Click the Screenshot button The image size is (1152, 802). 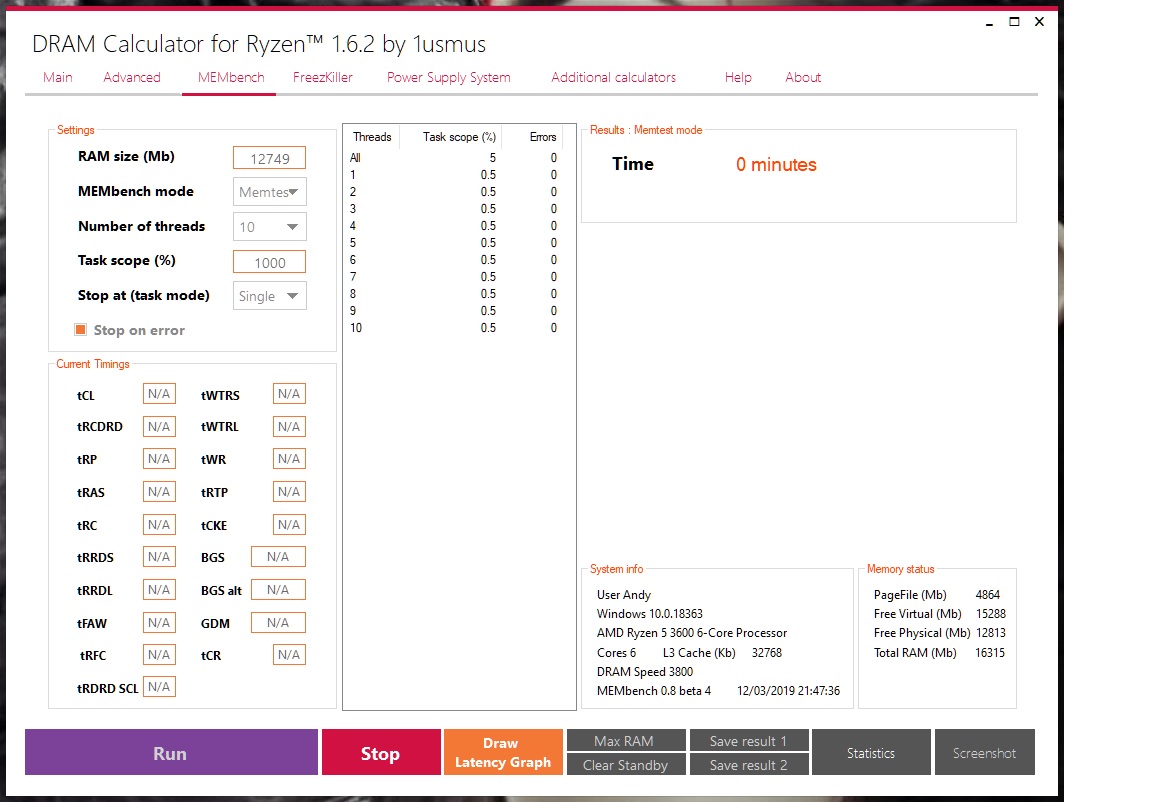984,752
